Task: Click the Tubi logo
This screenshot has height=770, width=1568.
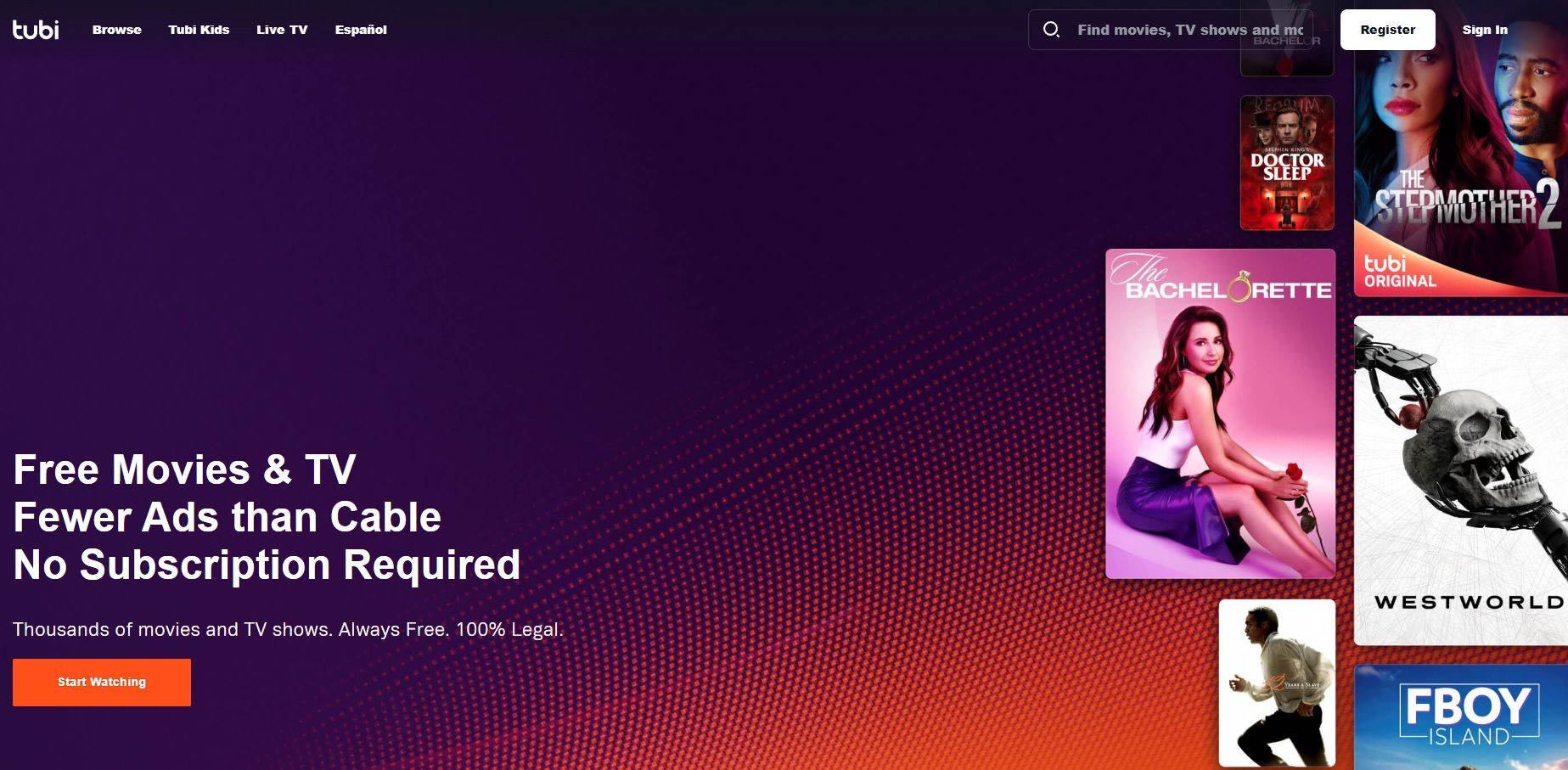Action: pyautogui.click(x=36, y=30)
